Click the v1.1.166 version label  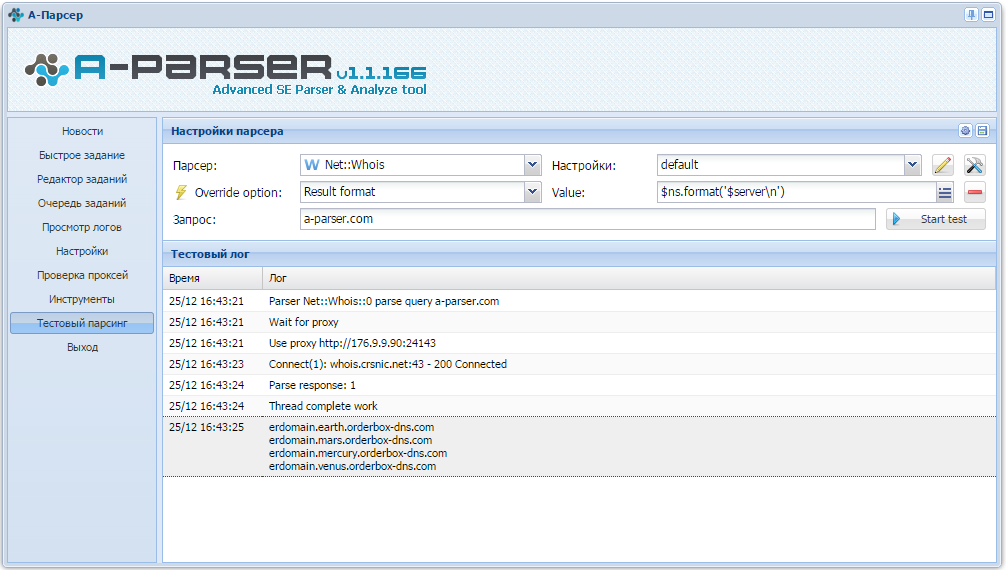(x=381, y=73)
